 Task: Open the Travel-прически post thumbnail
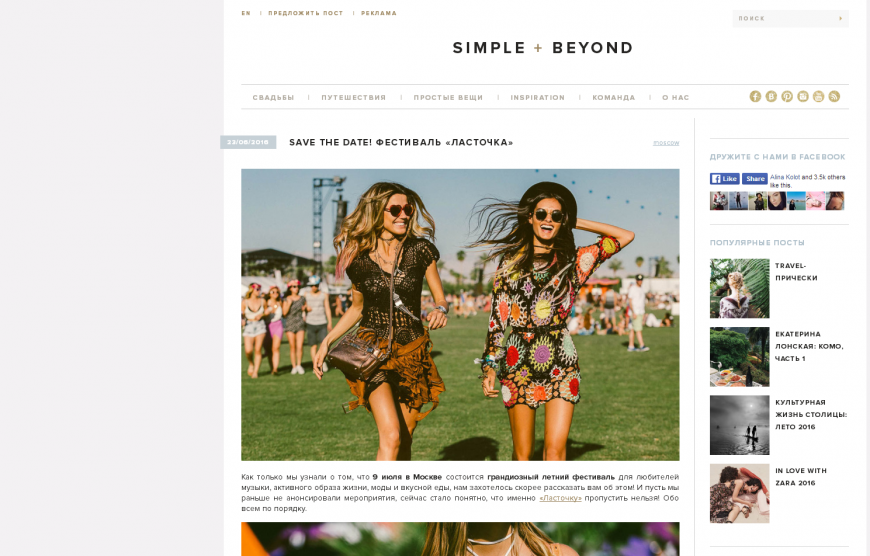[740, 289]
